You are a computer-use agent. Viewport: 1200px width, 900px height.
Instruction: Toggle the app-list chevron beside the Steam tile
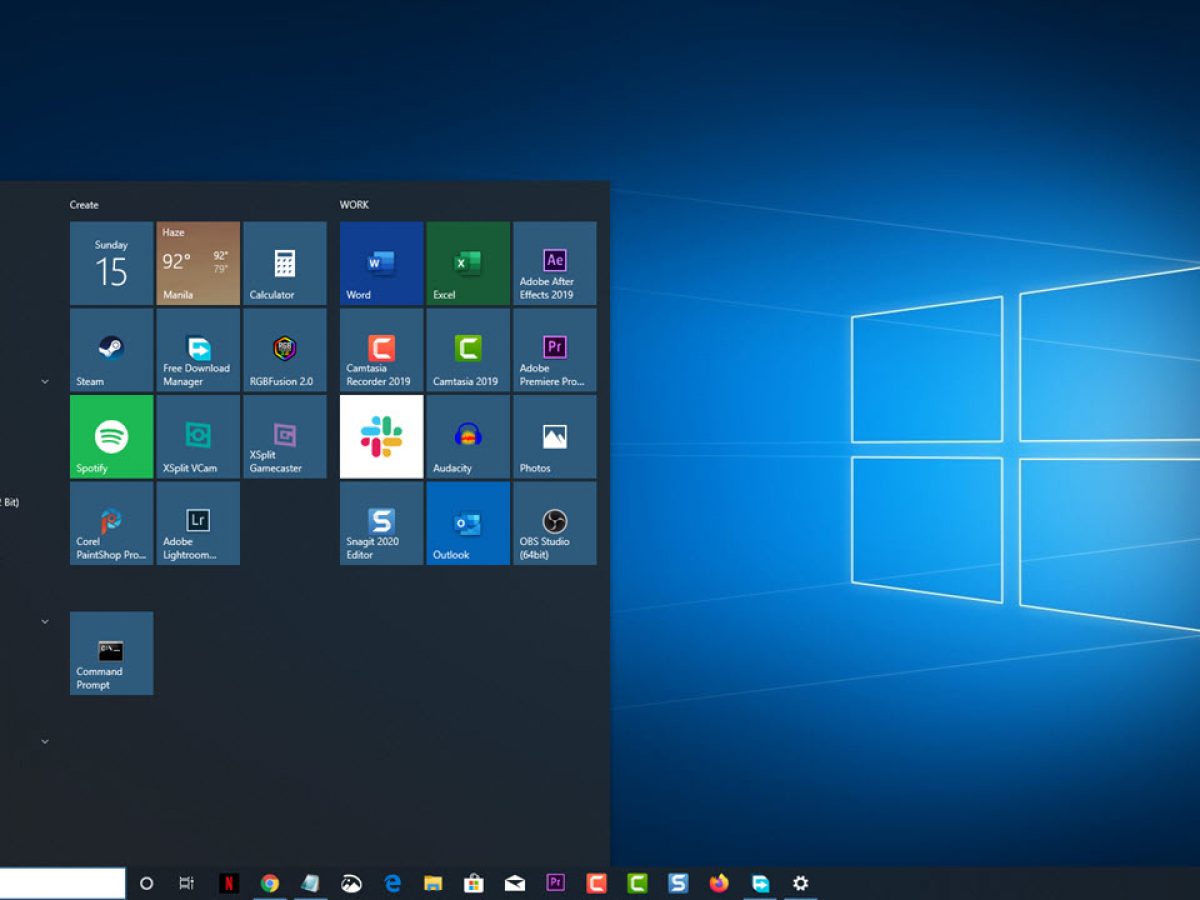pyautogui.click(x=45, y=381)
